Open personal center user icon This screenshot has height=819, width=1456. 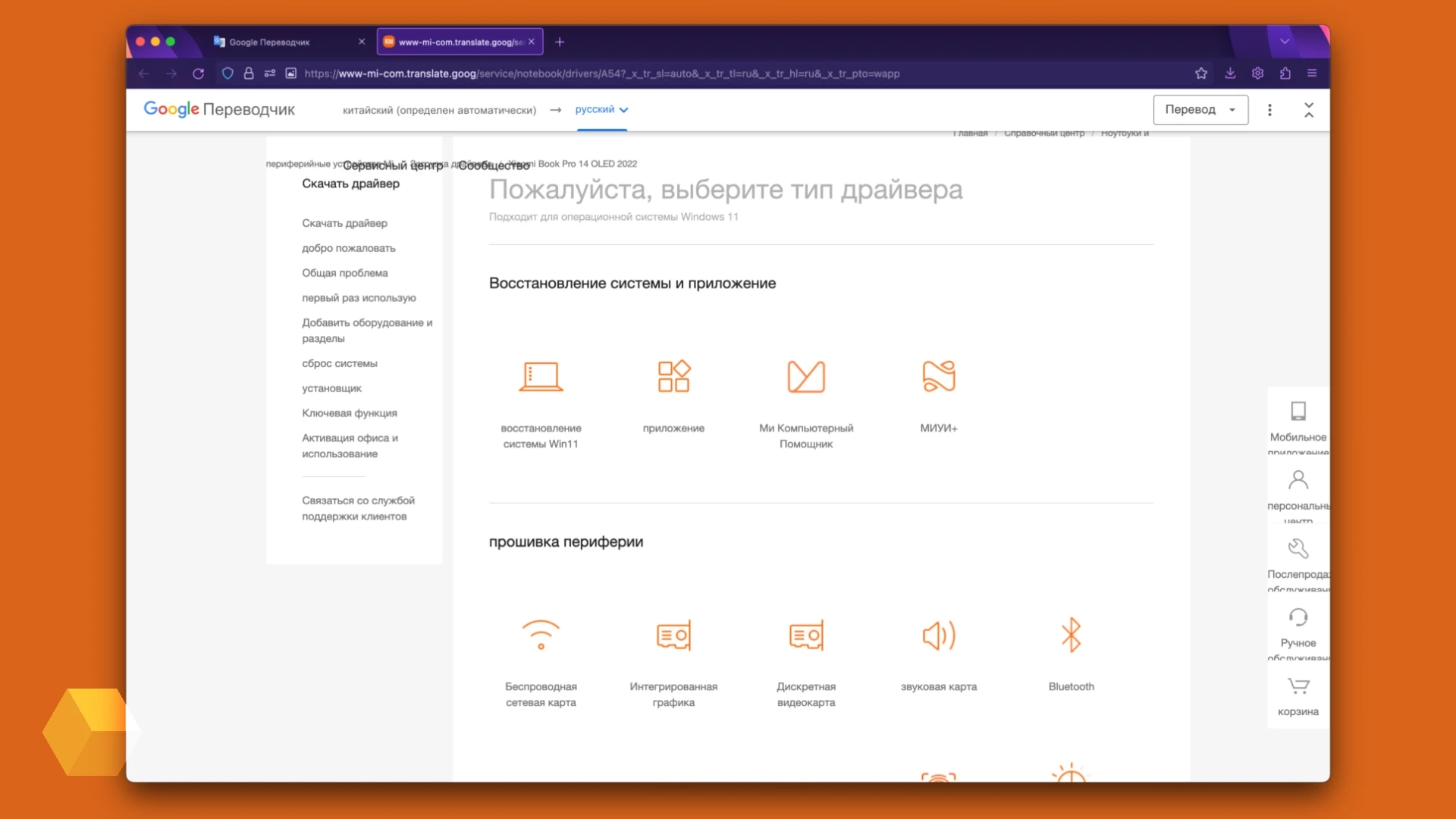coord(1298,480)
